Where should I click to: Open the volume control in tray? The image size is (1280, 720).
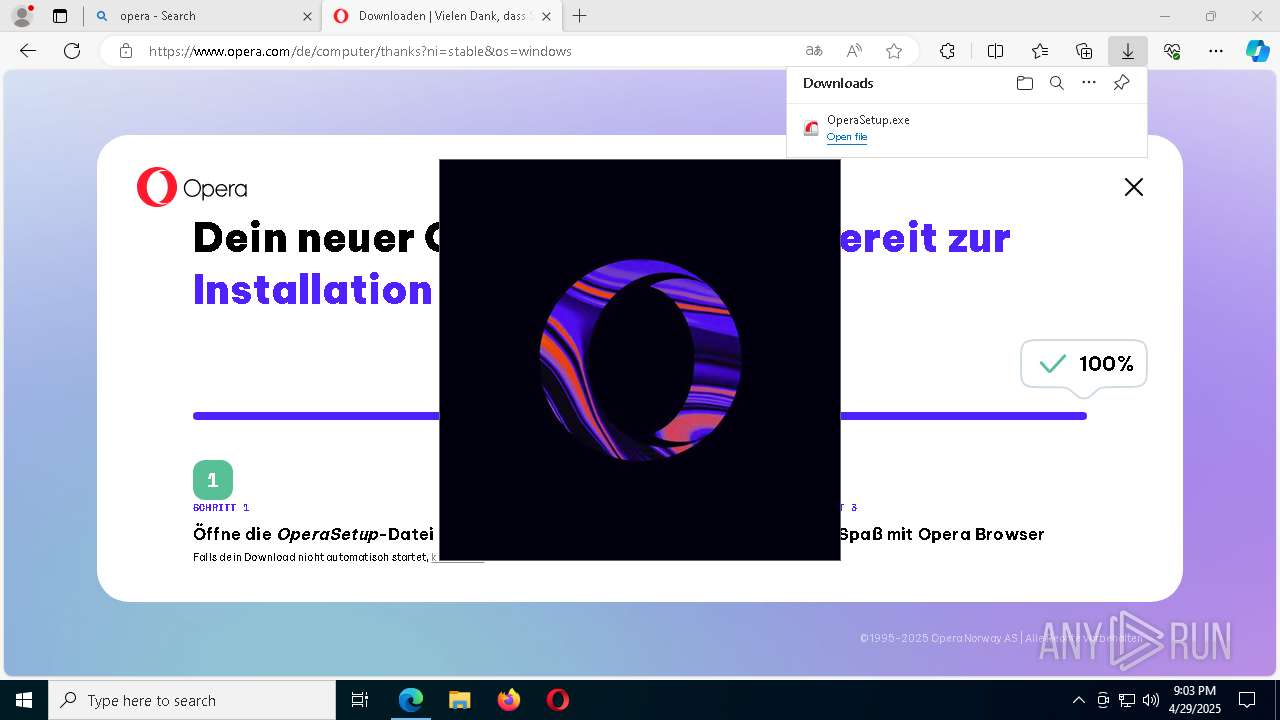(x=1151, y=700)
